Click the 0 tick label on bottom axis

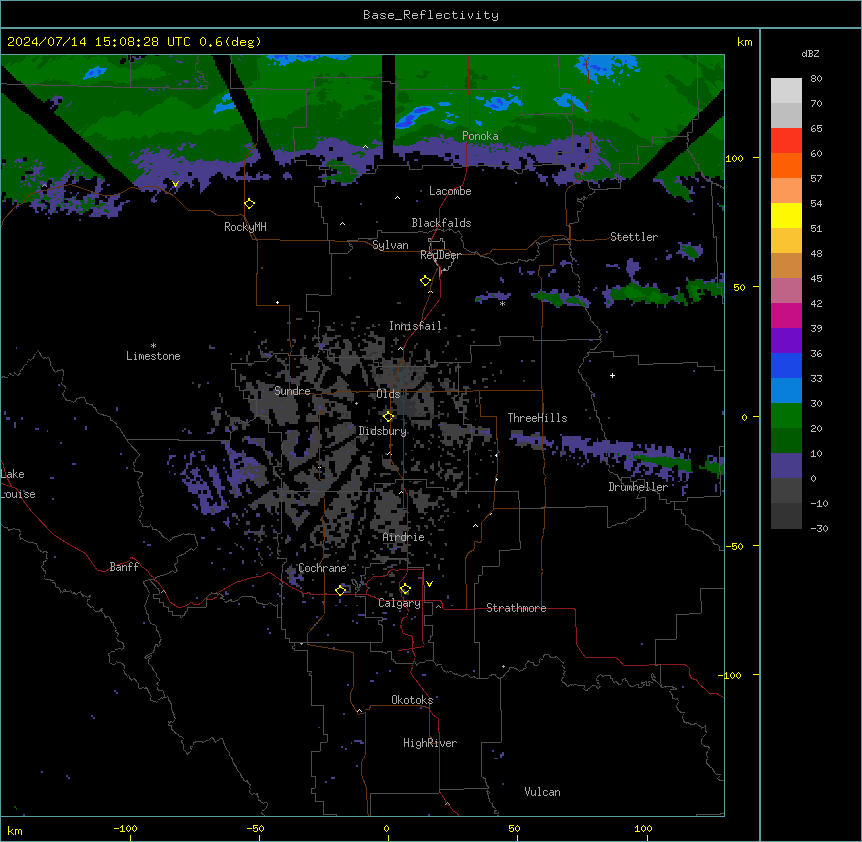(x=386, y=828)
